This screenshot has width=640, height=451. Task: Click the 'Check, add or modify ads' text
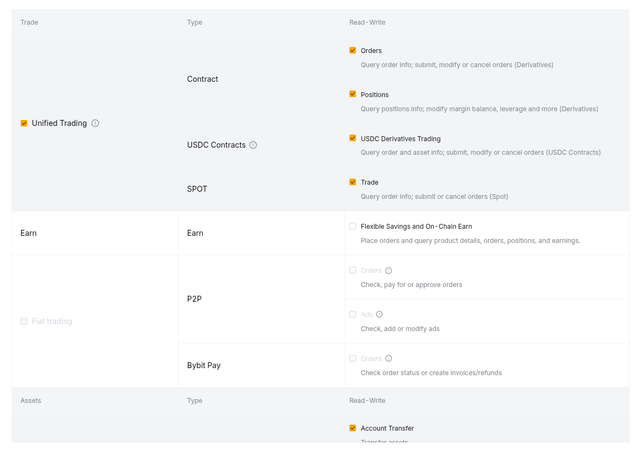pyautogui.click(x=400, y=329)
